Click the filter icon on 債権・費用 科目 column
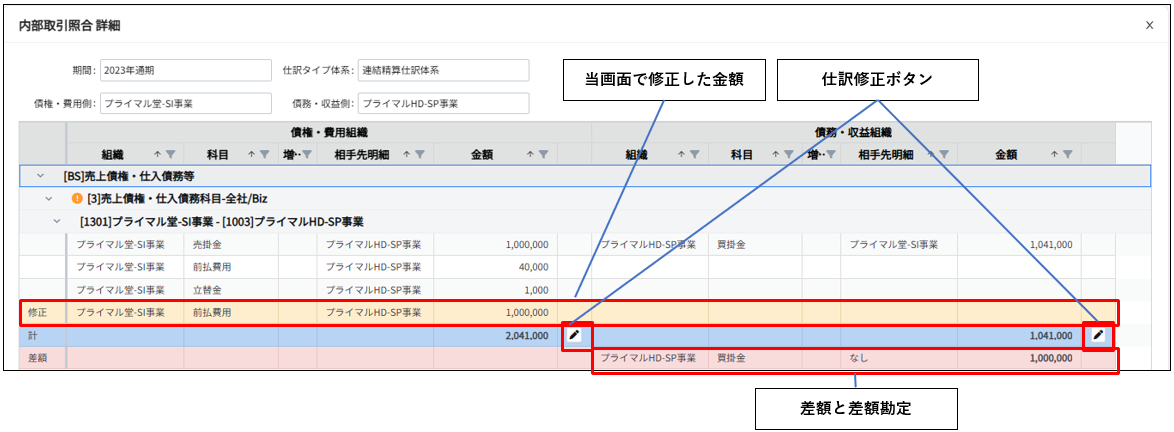 (x=265, y=154)
